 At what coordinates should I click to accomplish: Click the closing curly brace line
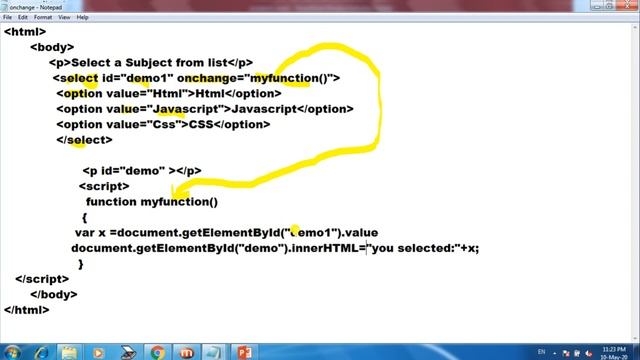pos(80,264)
